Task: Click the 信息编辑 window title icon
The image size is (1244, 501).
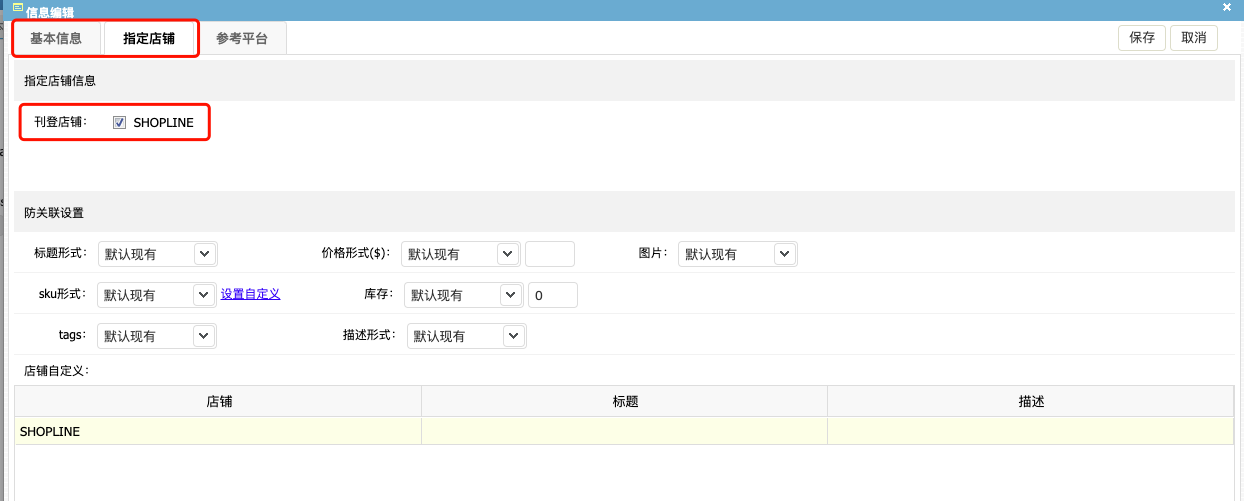Action: (17, 8)
